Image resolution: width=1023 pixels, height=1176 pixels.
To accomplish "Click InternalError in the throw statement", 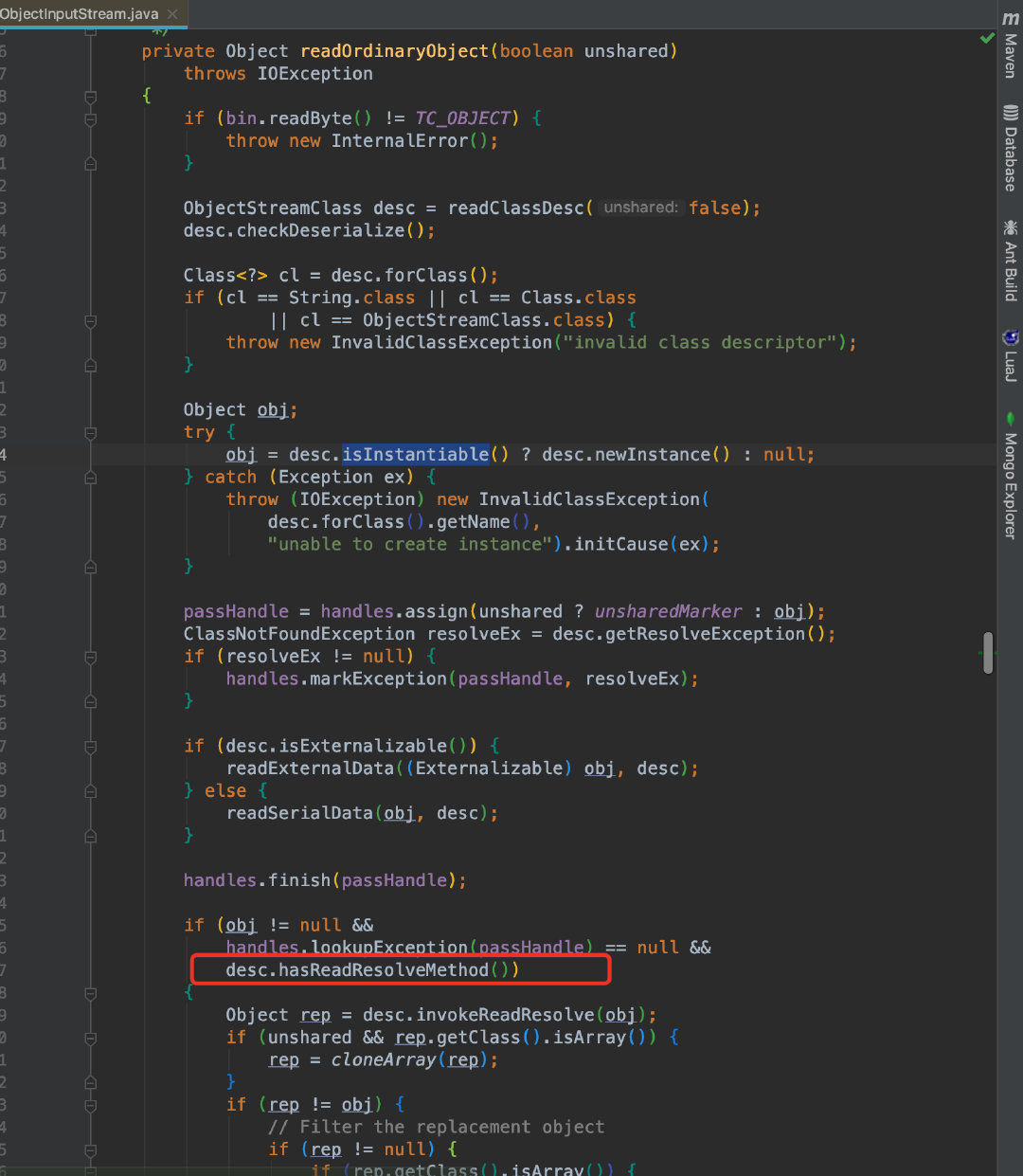I will pos(400,141).
